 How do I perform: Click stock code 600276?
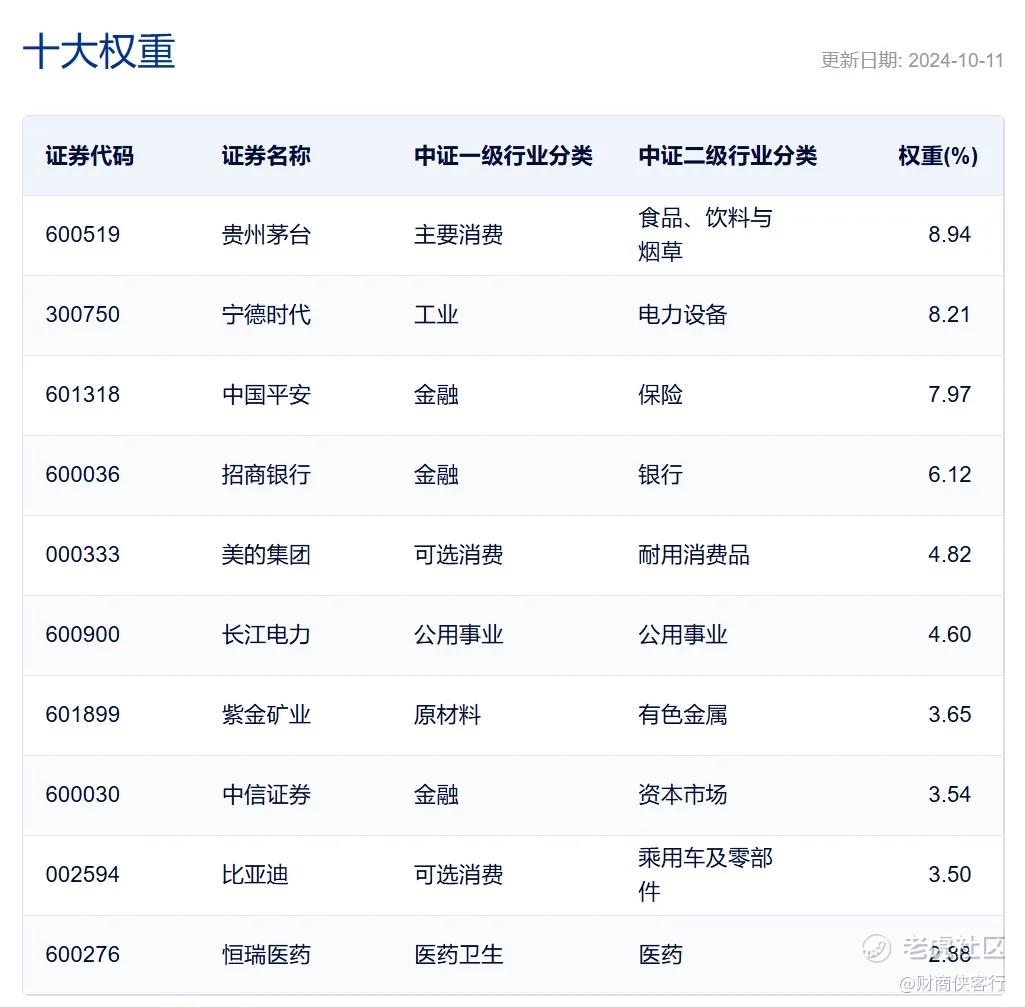(x=83, y=955)
